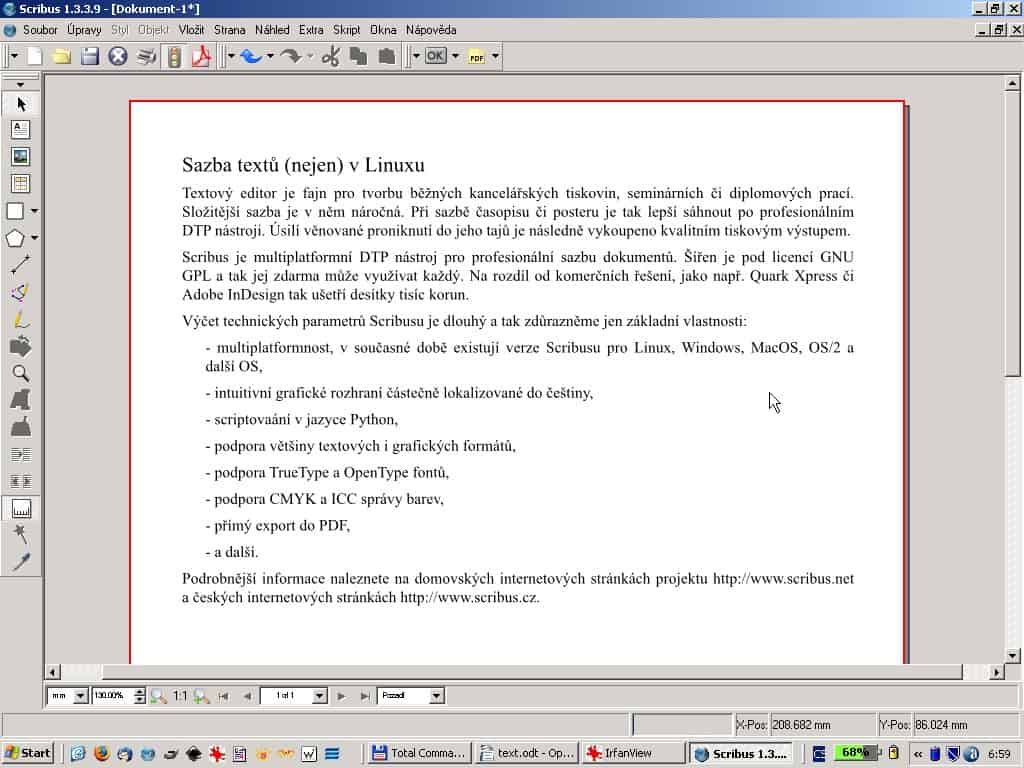Select the arrow pointer tool

click(x=21, y=104)
